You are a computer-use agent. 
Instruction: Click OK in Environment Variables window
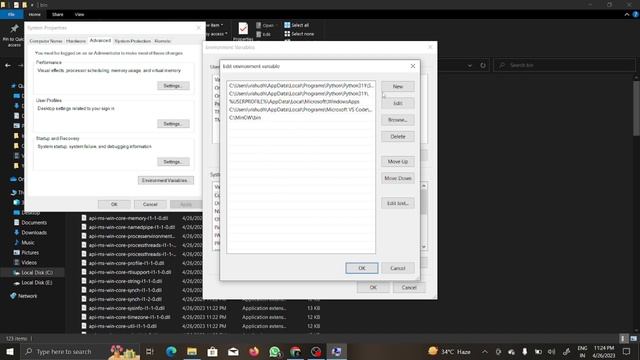click(x=373, y=287)
